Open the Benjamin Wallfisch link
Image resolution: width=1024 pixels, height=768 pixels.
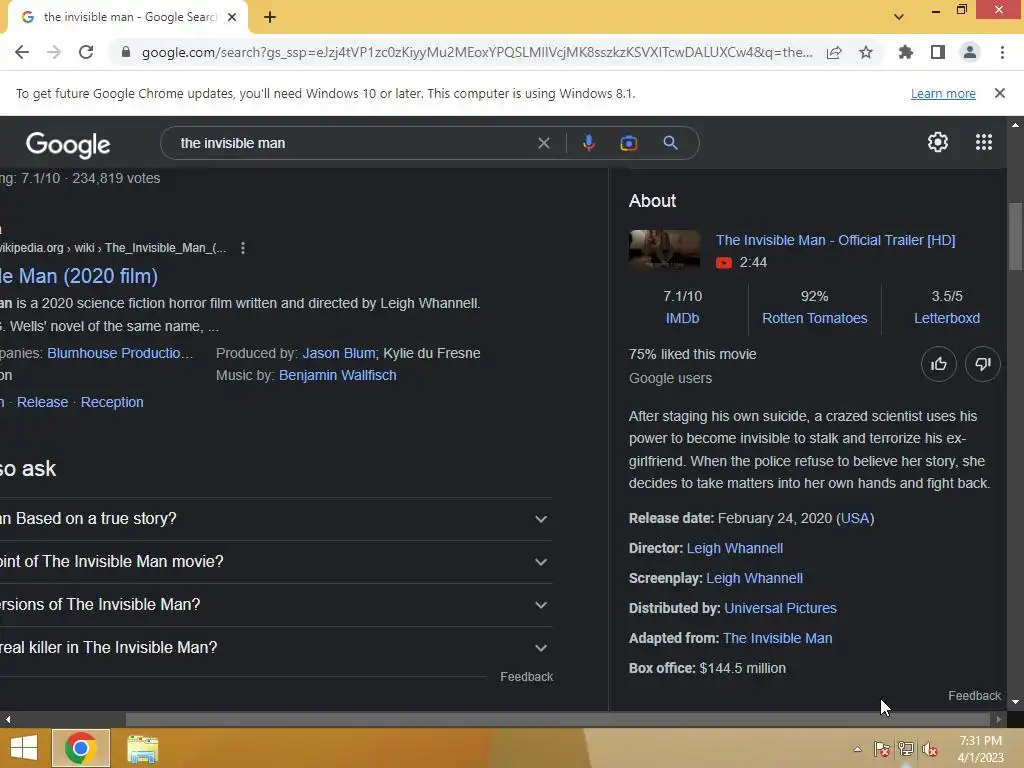coord(338,376)
